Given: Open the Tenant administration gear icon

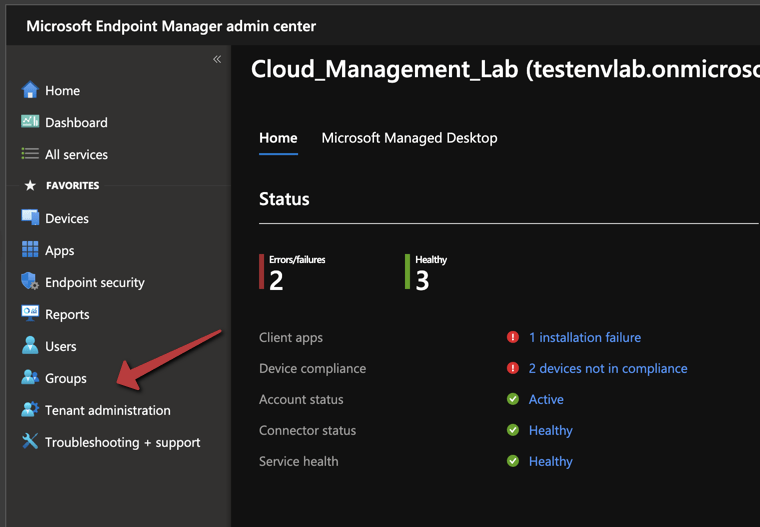Looking at the screenshot, I should [x=30, y=410].
